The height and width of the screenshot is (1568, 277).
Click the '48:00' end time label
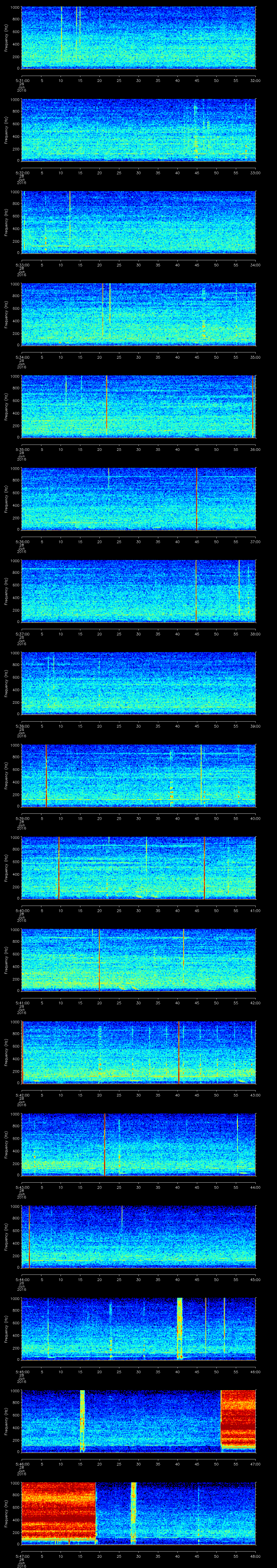(255, 1556)
